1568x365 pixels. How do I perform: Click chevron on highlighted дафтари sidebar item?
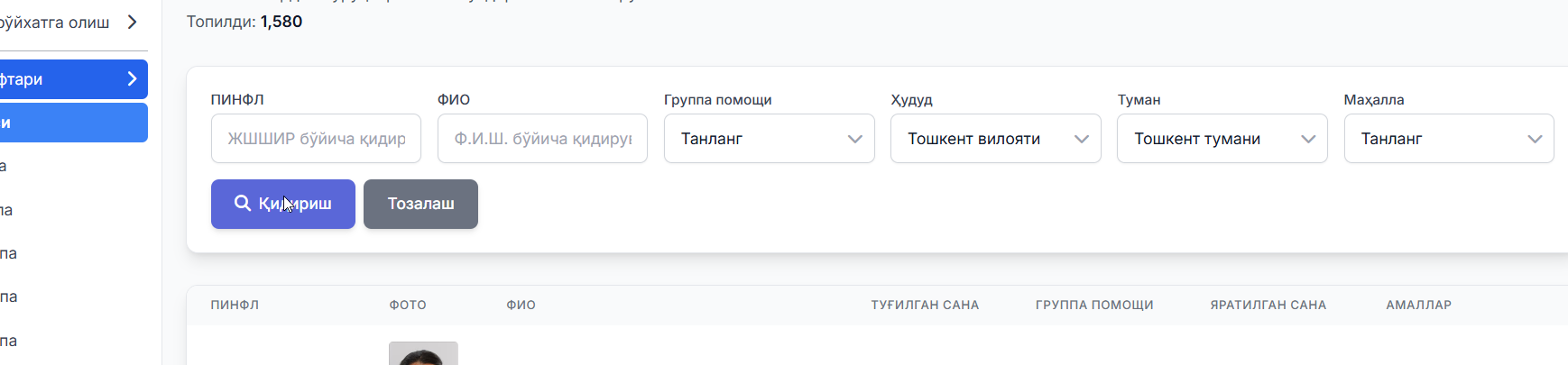point(132,79)
